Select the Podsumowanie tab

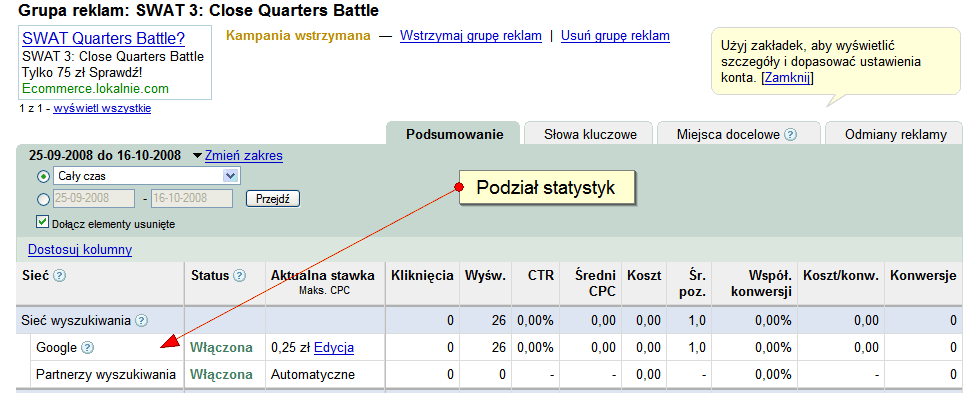click(454, 134)
